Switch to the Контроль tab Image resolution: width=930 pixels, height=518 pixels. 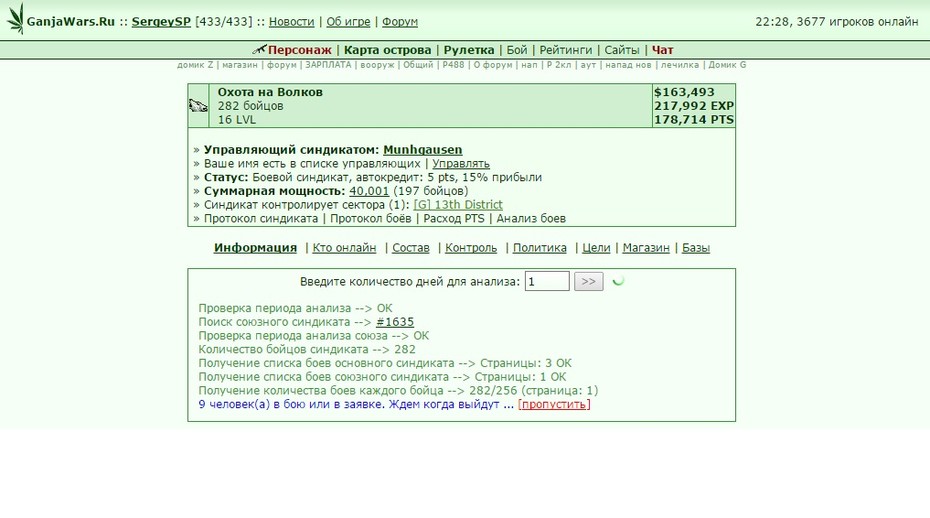471,247
